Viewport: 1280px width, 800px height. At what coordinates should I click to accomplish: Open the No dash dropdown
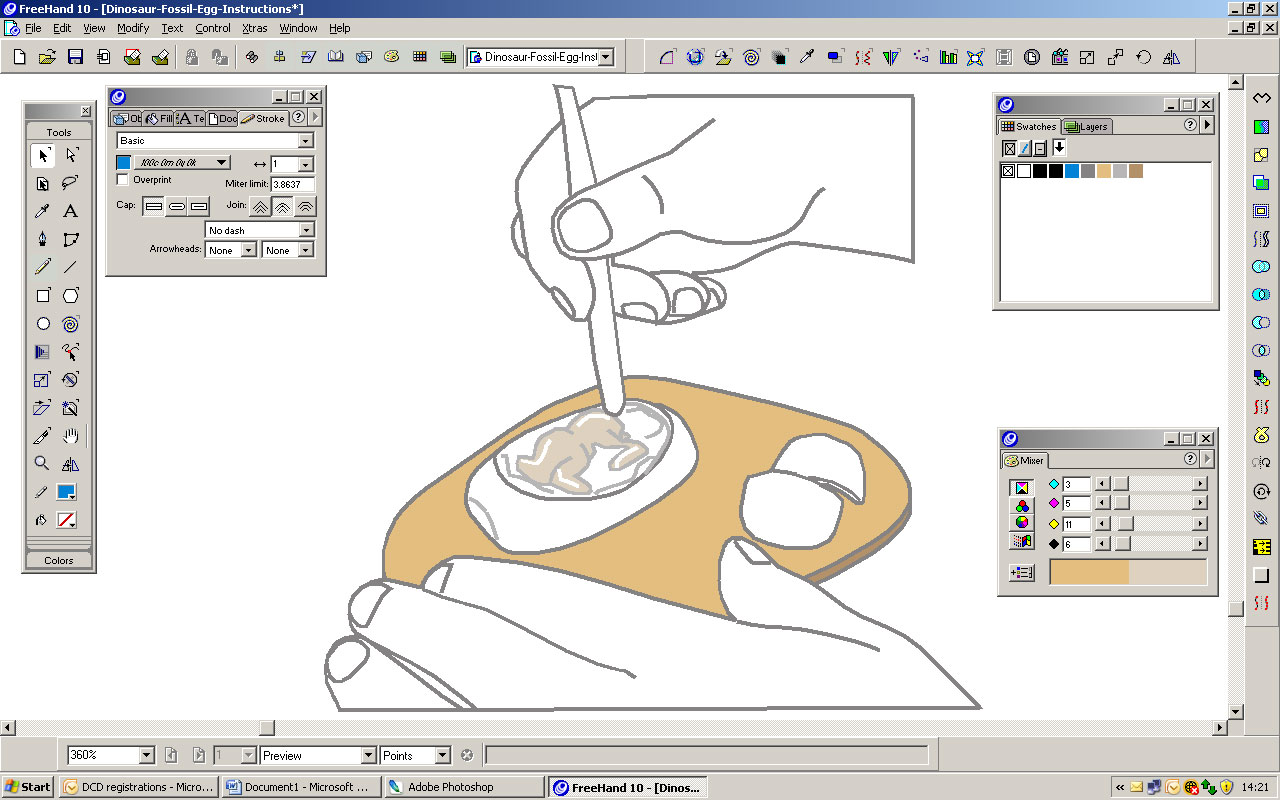260,230
